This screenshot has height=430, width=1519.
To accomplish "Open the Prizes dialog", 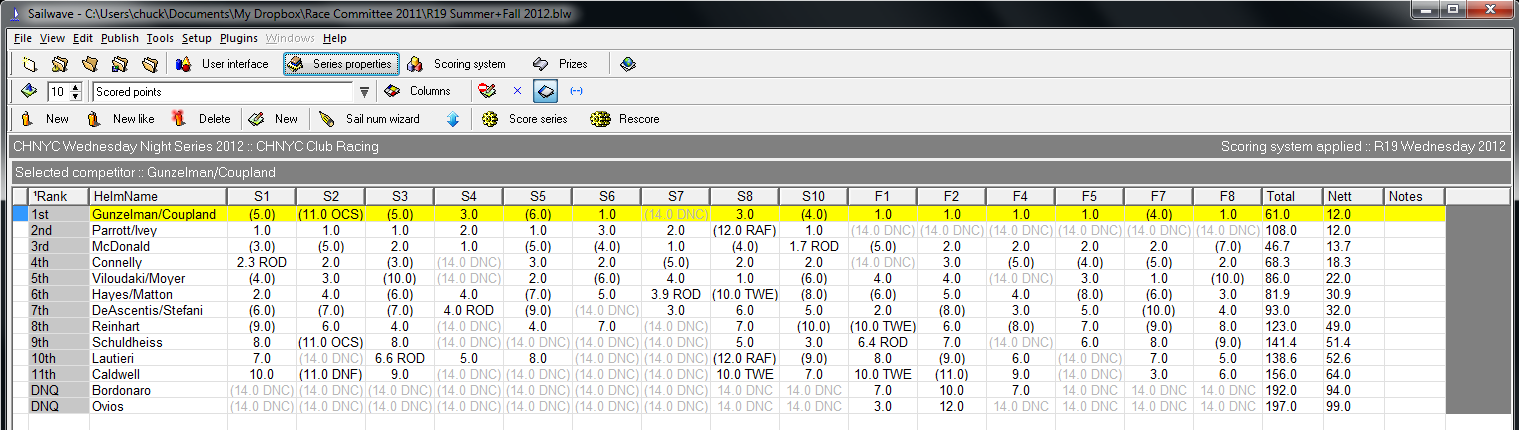I will (561, 64).
